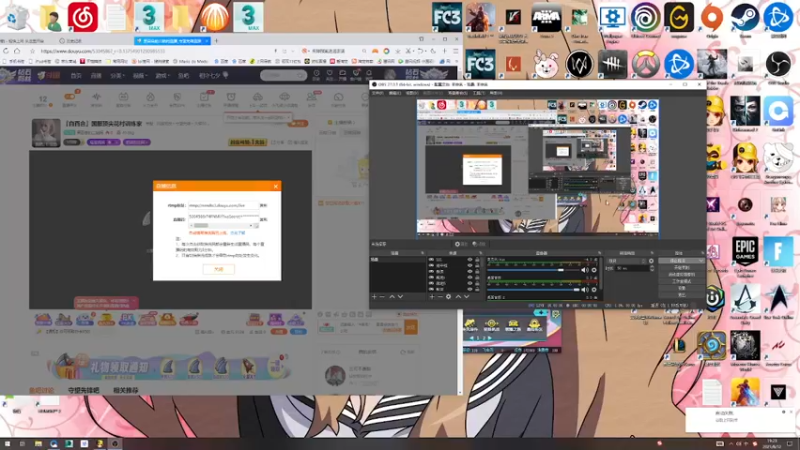This screenshot has height=450, width=800.
Task: Open source properties gear in OBS Sources toolbar
Action: pyautogui.click(x=448, y=296)
